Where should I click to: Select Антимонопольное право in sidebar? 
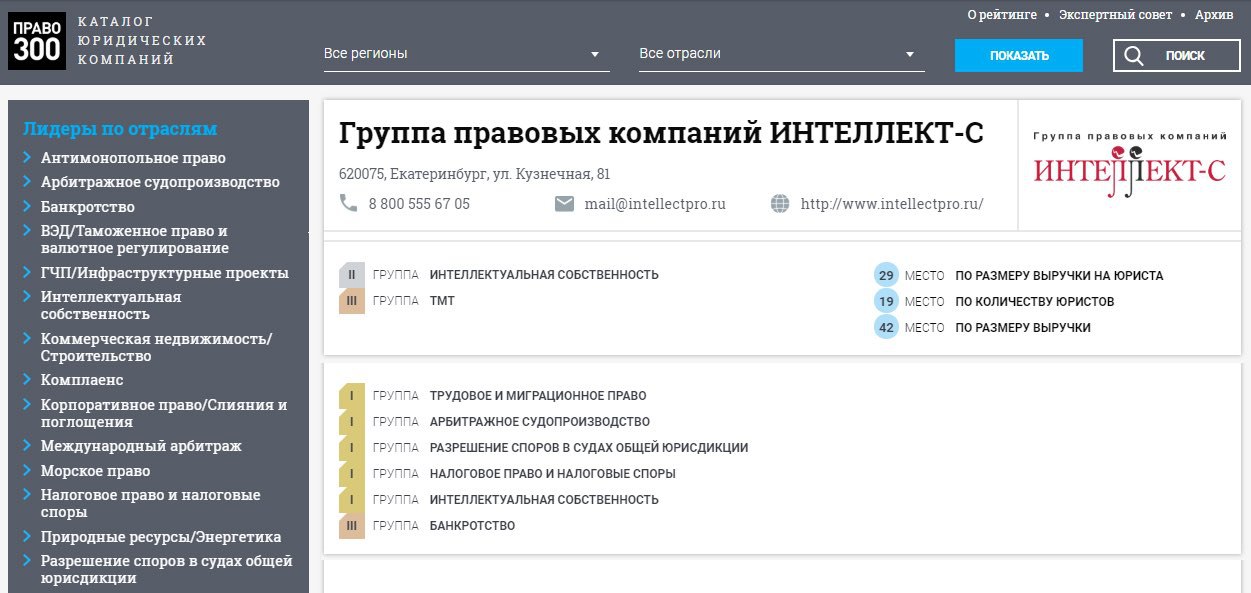tap(133, 158)
